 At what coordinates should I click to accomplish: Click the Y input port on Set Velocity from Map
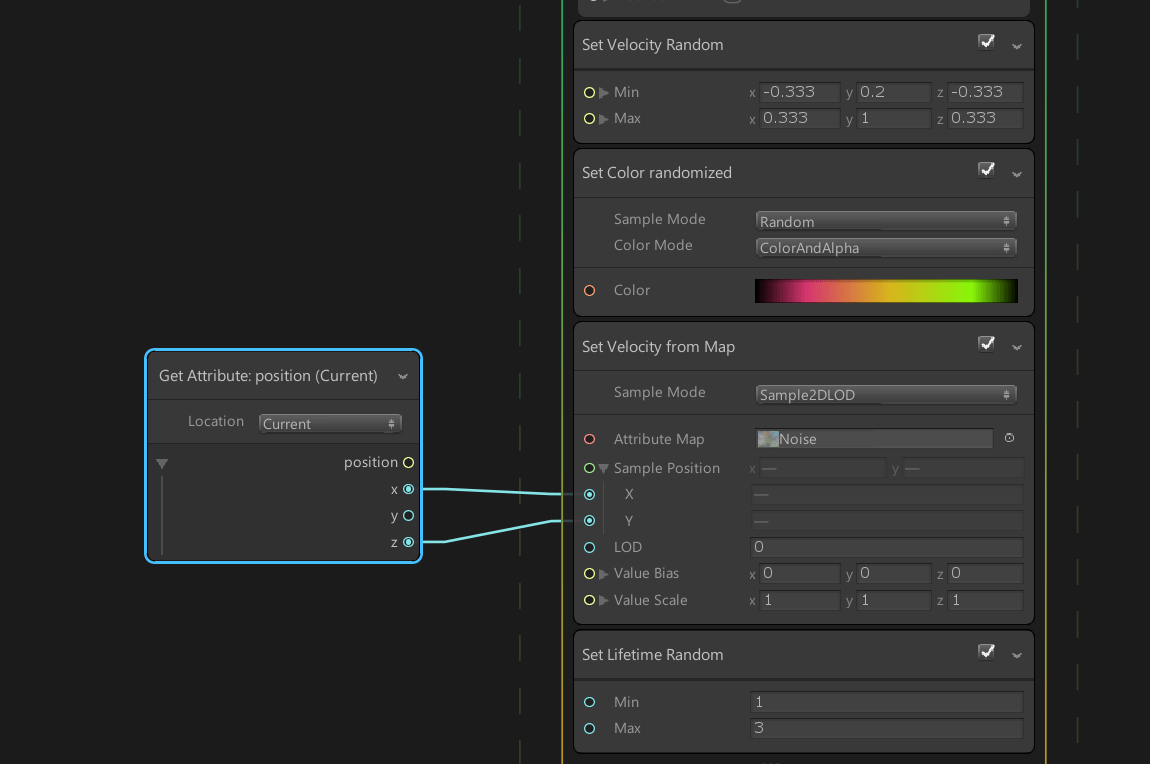590,520
